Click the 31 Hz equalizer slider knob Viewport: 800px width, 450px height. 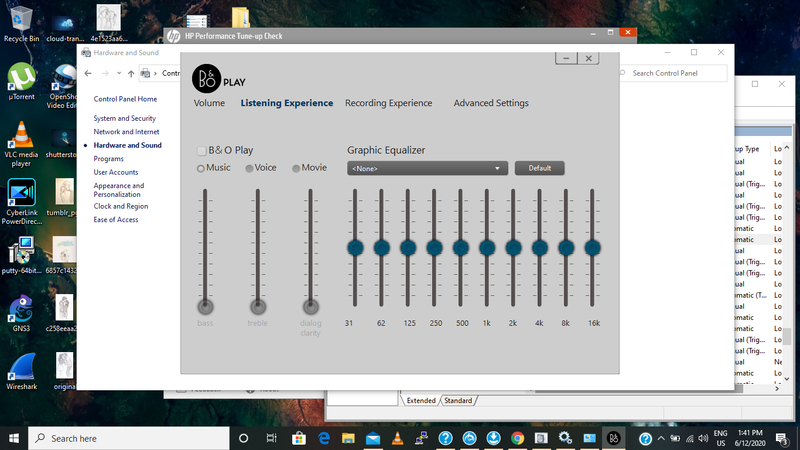pos(355,248)
